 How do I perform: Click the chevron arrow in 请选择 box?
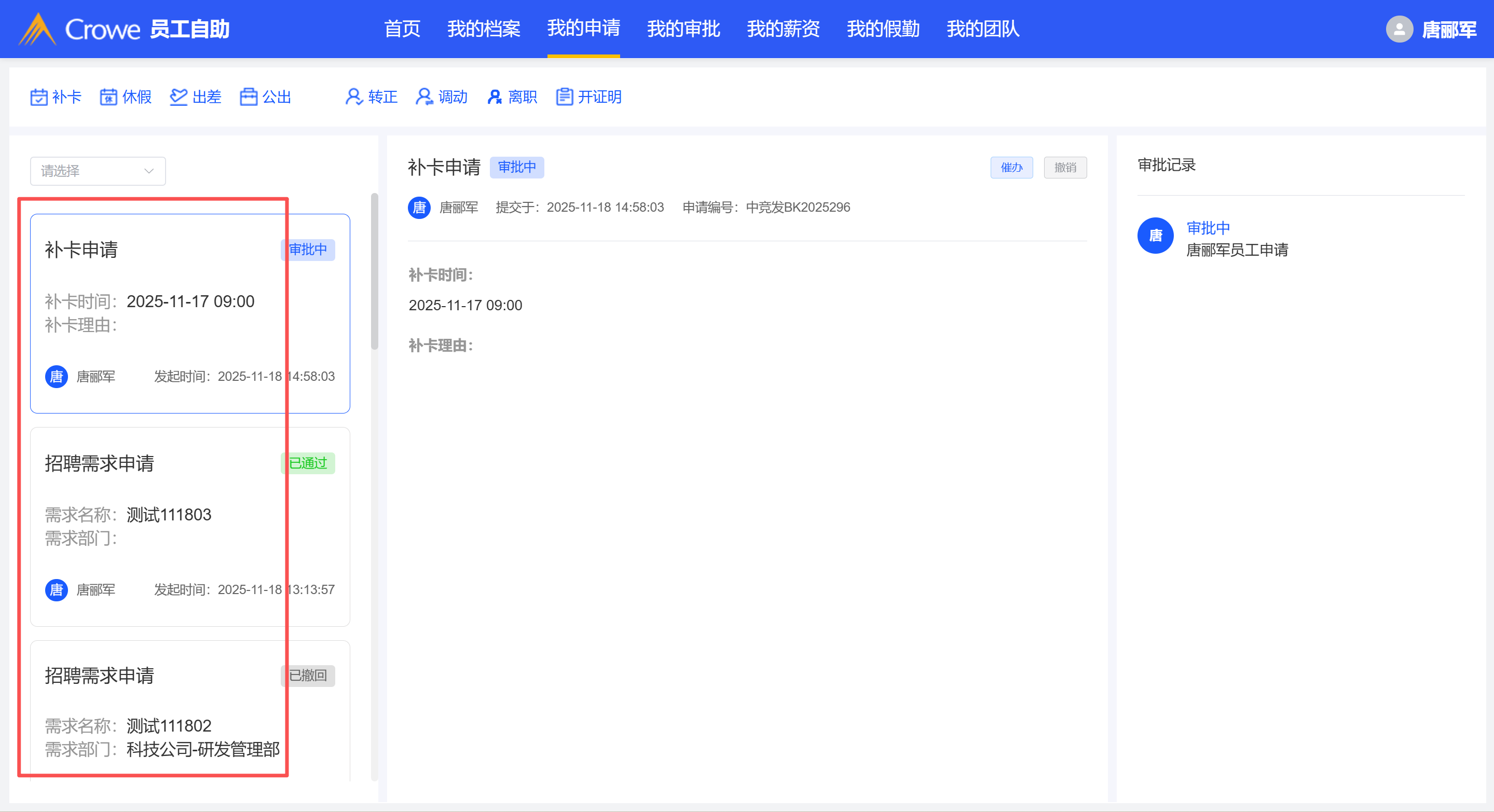click(149, 171)
